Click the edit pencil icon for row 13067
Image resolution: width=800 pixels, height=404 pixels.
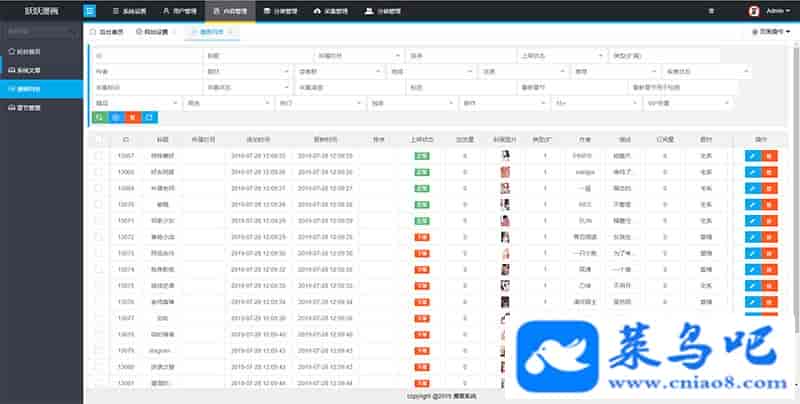pyautogui.click(x=751, y=156)
